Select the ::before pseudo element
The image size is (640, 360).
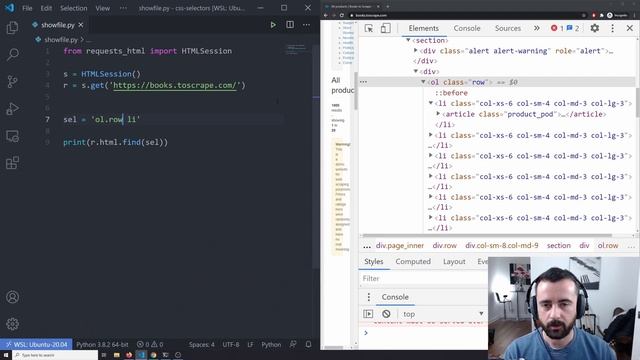coord(451,93)
